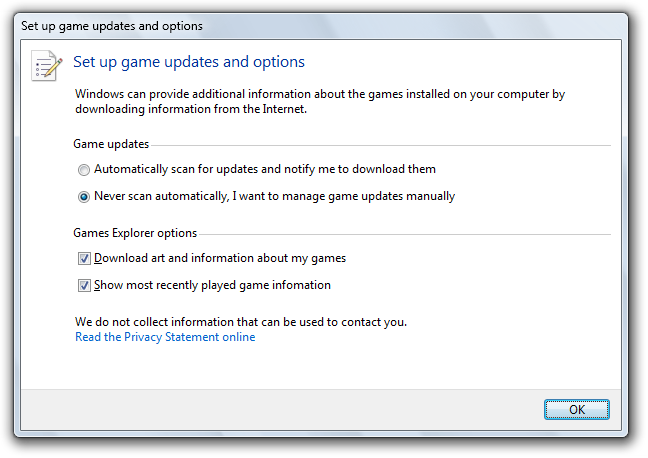Uncheck 'Download art and information about my games'

pos(84,258)
